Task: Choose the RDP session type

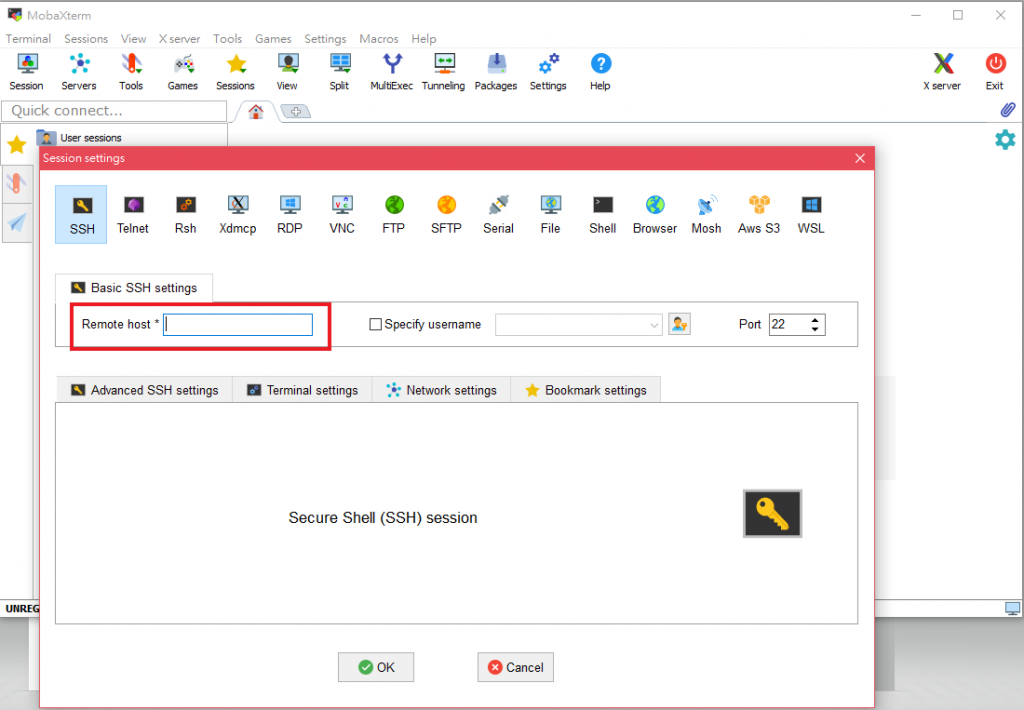Action: pyautogui.click(x=290, y=214)
